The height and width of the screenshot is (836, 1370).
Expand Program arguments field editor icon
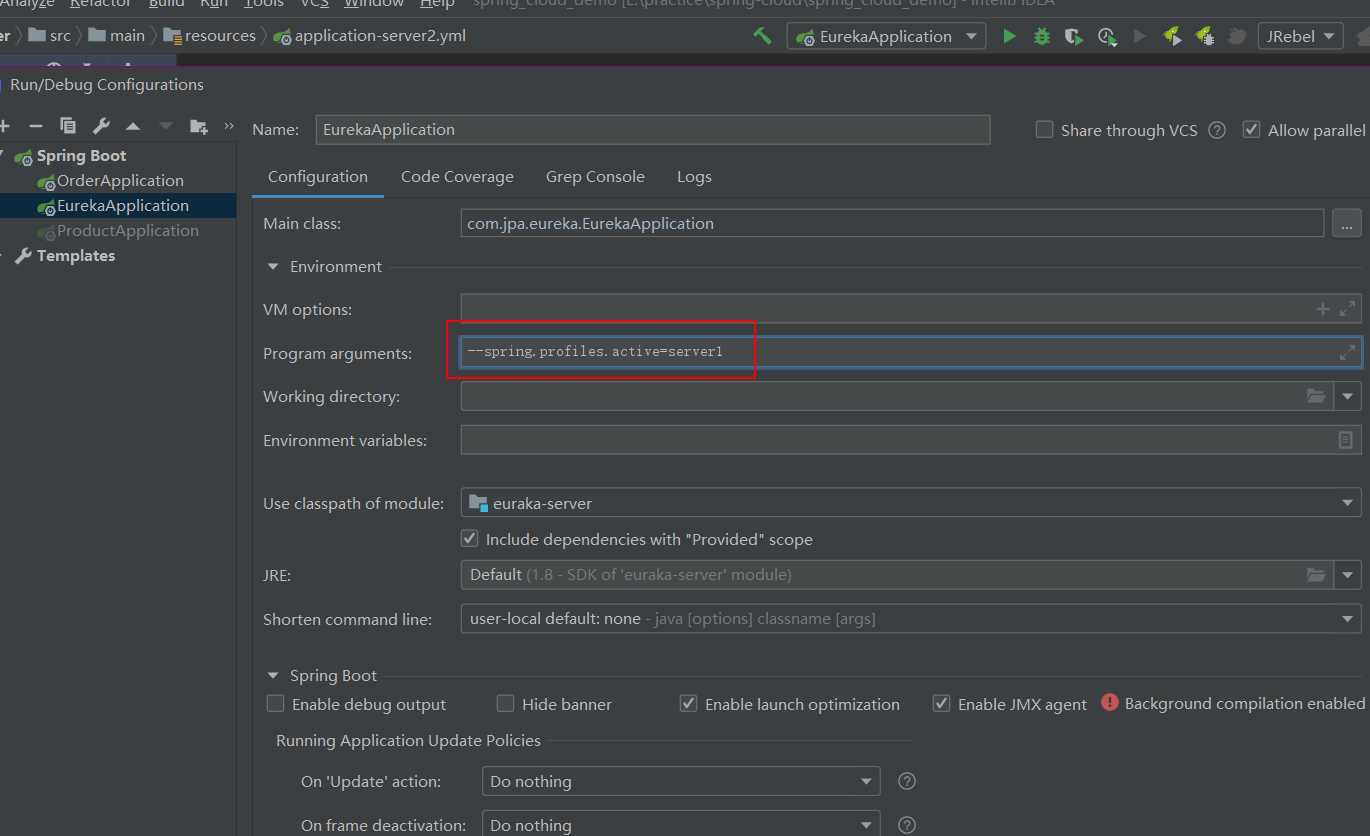point(1347,352)
